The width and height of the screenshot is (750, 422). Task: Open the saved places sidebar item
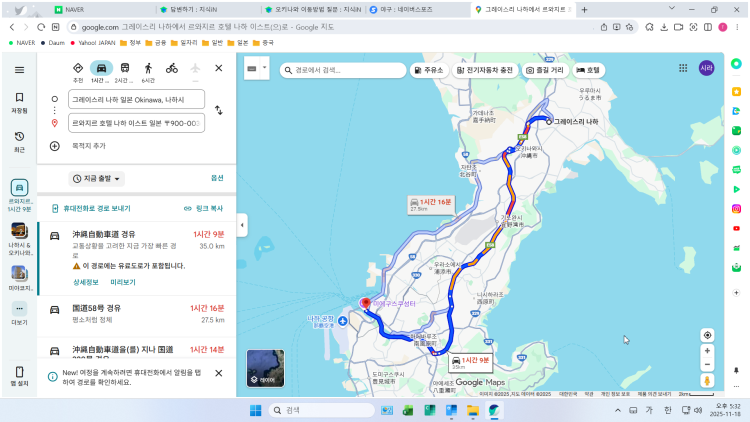click(x=19, y=102)
